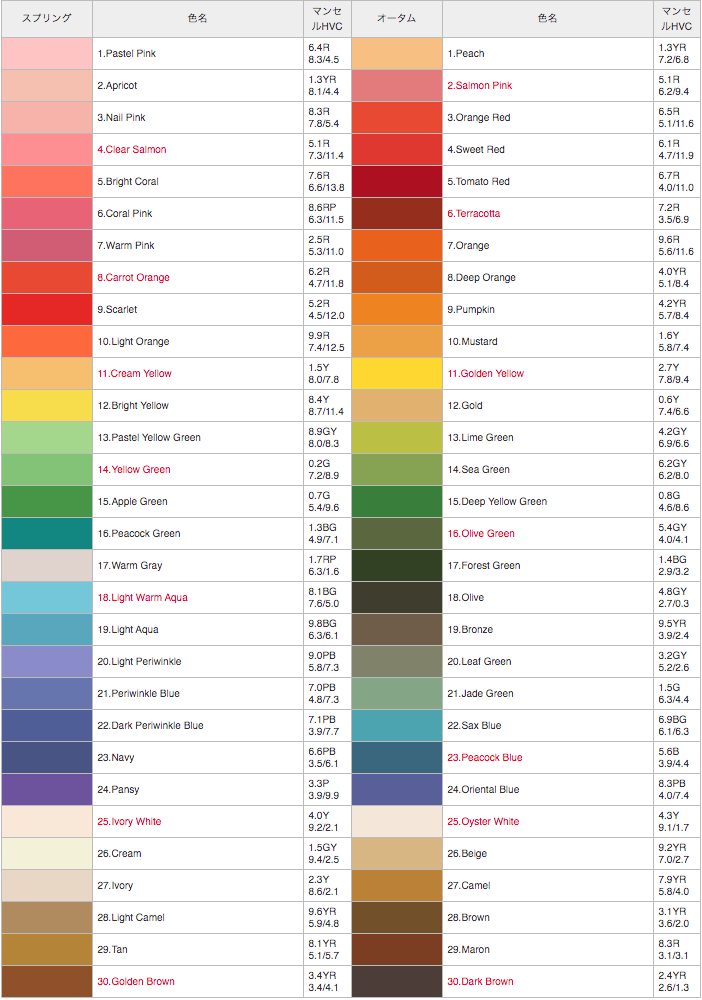The image size is (702, 1000).
Task: Pick the Pansy purple swatch
Action: 47,789
